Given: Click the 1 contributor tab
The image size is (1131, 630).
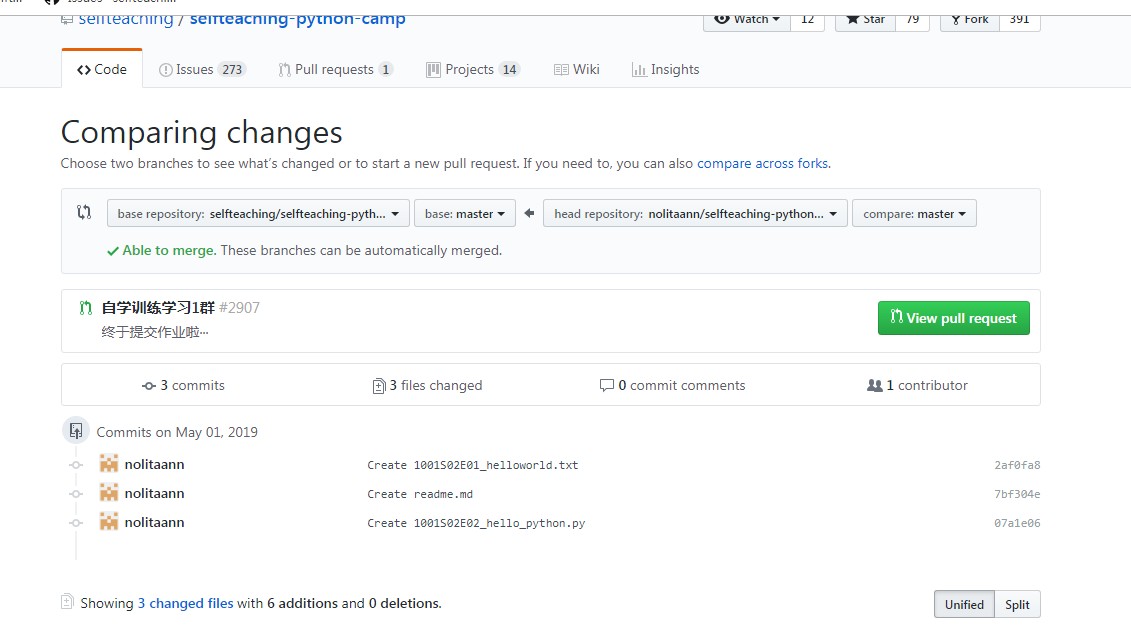Looking at the screenshot, I should coord(917,385).
